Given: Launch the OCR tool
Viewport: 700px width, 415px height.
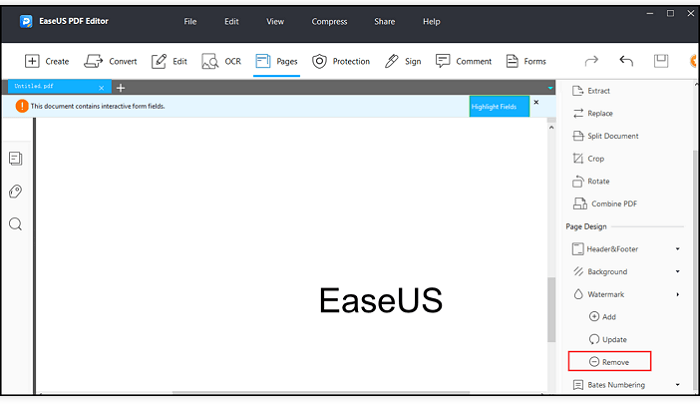Looking at the screenshot, I should click(x=221, y=61).
